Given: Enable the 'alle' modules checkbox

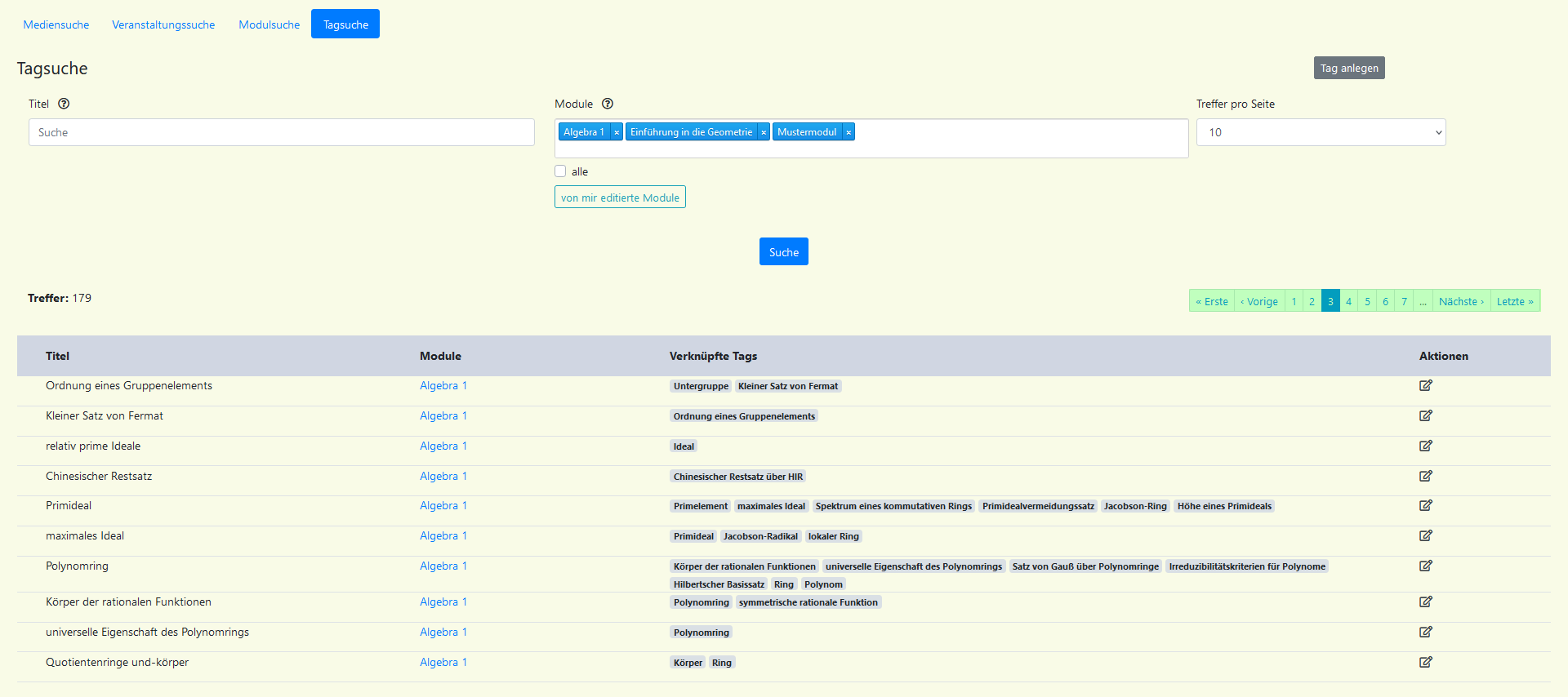Looking at the screenshot, I should point(560,171).
